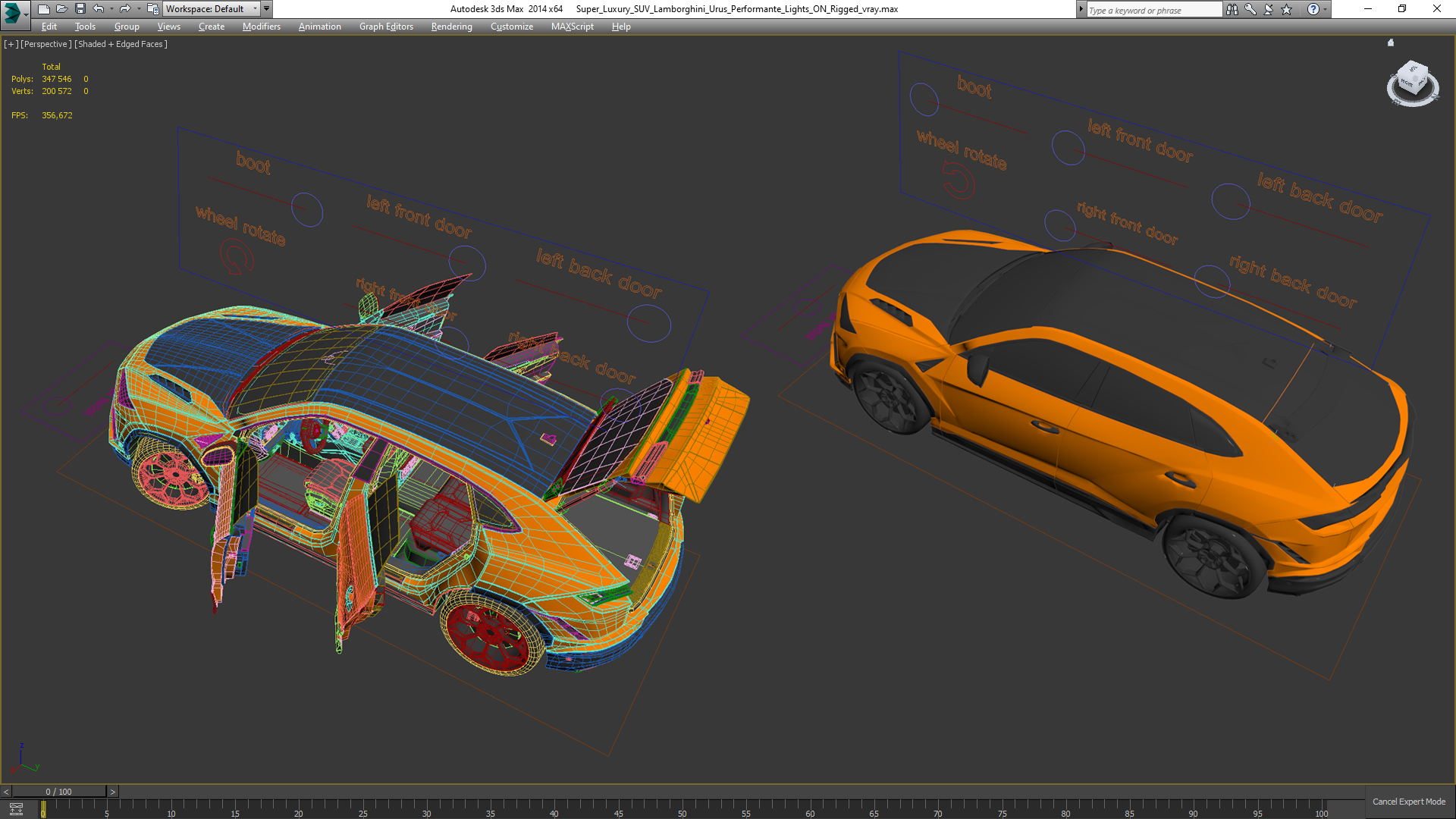Open the Graph Editors menu
Screen dimensions: 1456x819
click(386, 27)
